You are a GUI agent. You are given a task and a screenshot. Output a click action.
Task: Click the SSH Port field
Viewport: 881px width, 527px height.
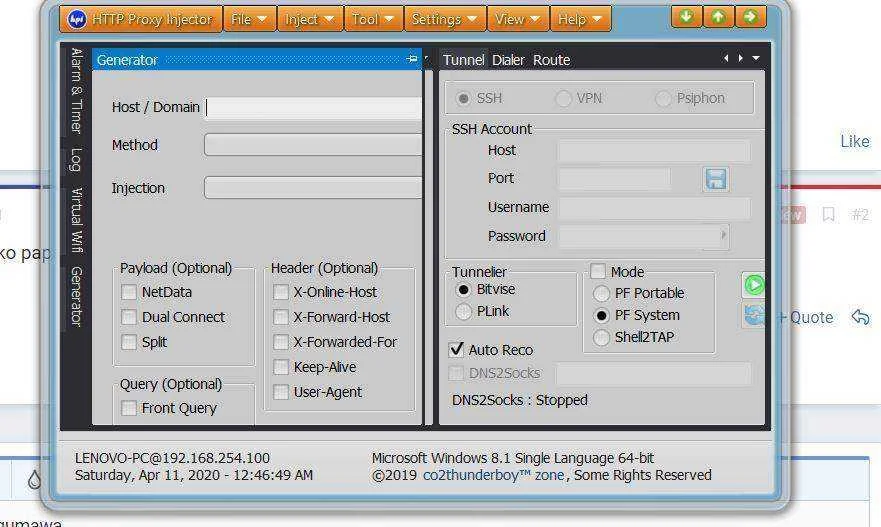coord(615,179)
